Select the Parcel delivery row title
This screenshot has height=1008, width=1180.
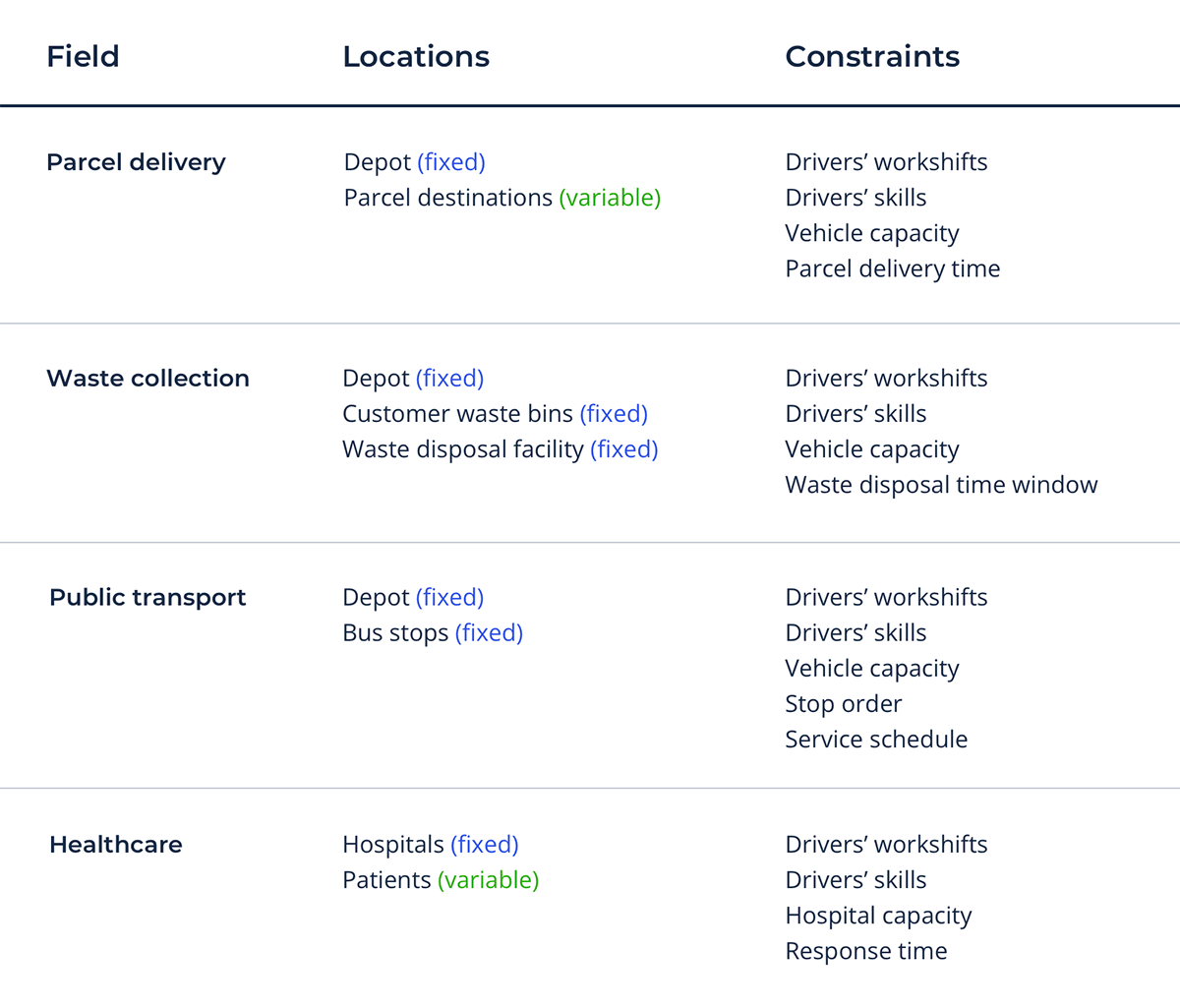[x=136, y=162]
